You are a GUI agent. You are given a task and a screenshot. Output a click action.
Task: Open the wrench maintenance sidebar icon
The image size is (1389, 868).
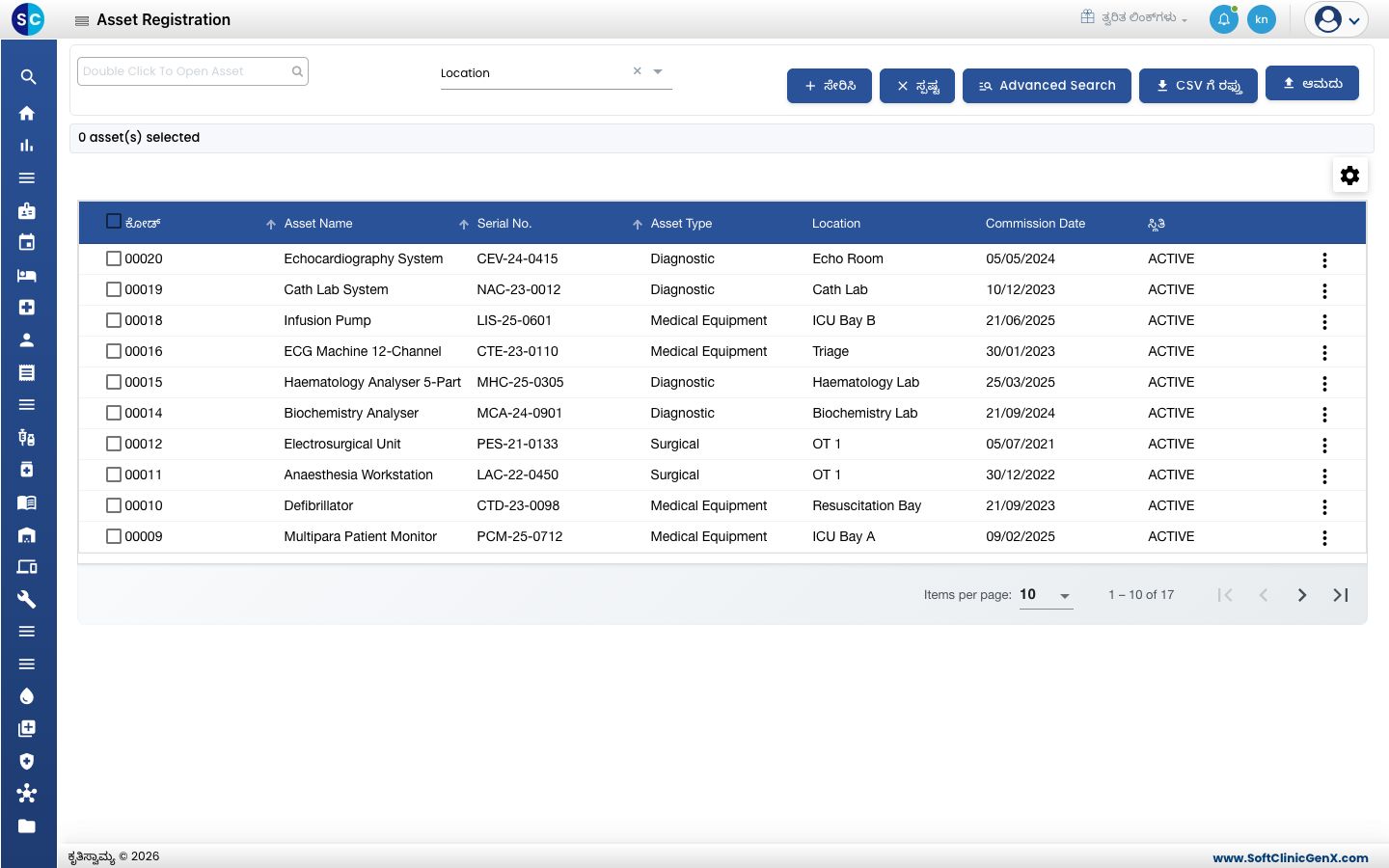pos(27,599)
